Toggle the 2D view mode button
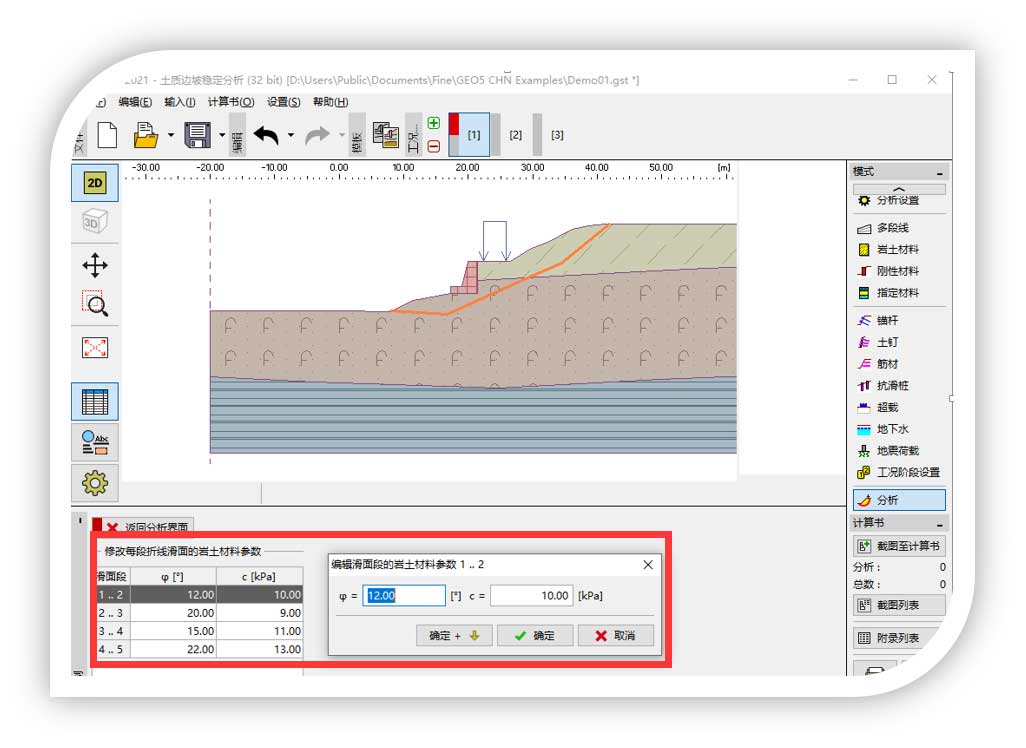The height and width of the screenshot is (748, 1026). point(95,183)
